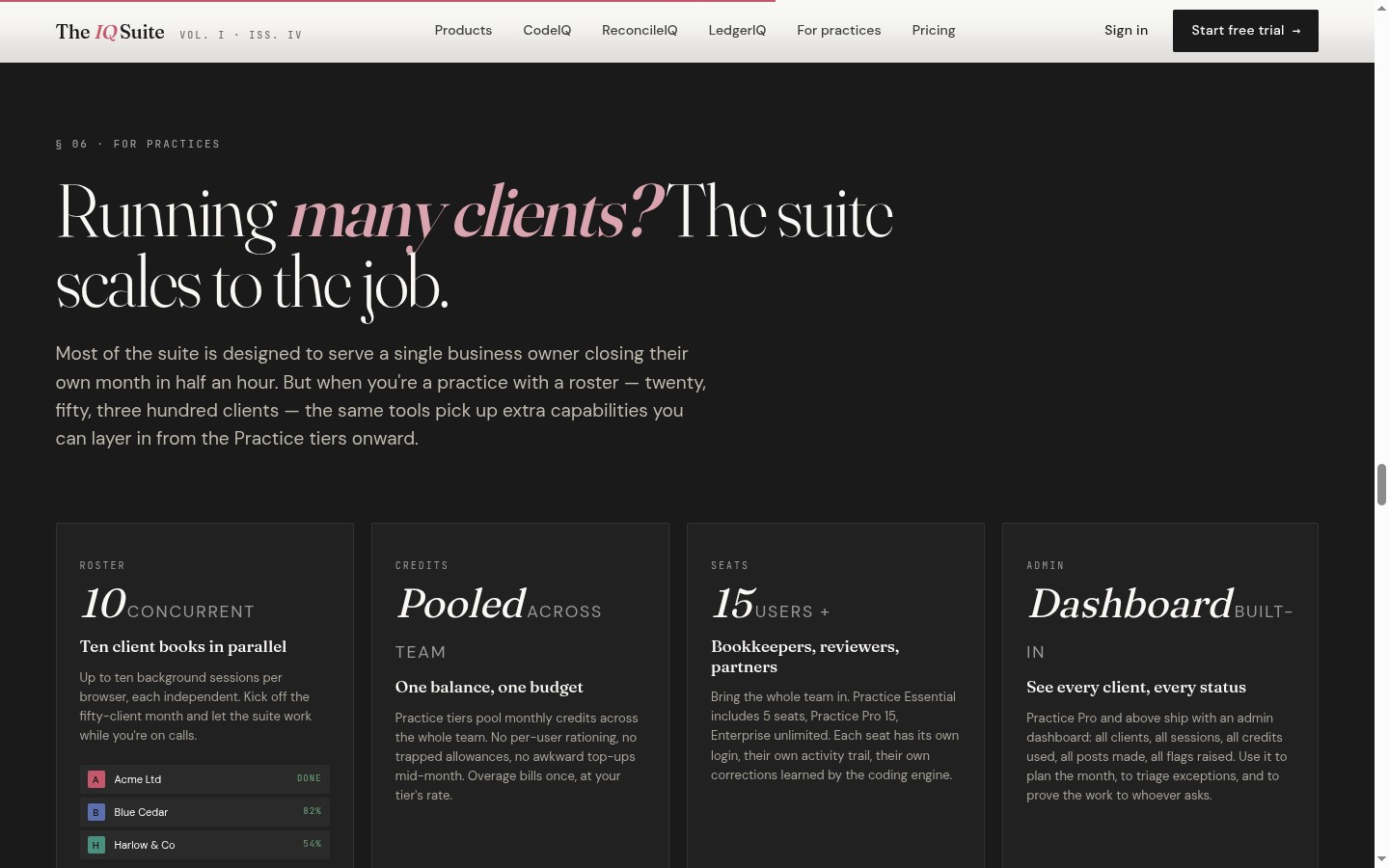Click the ADMIN card label
Screen dimensions: 1389x868
(x=1046, y=565)
